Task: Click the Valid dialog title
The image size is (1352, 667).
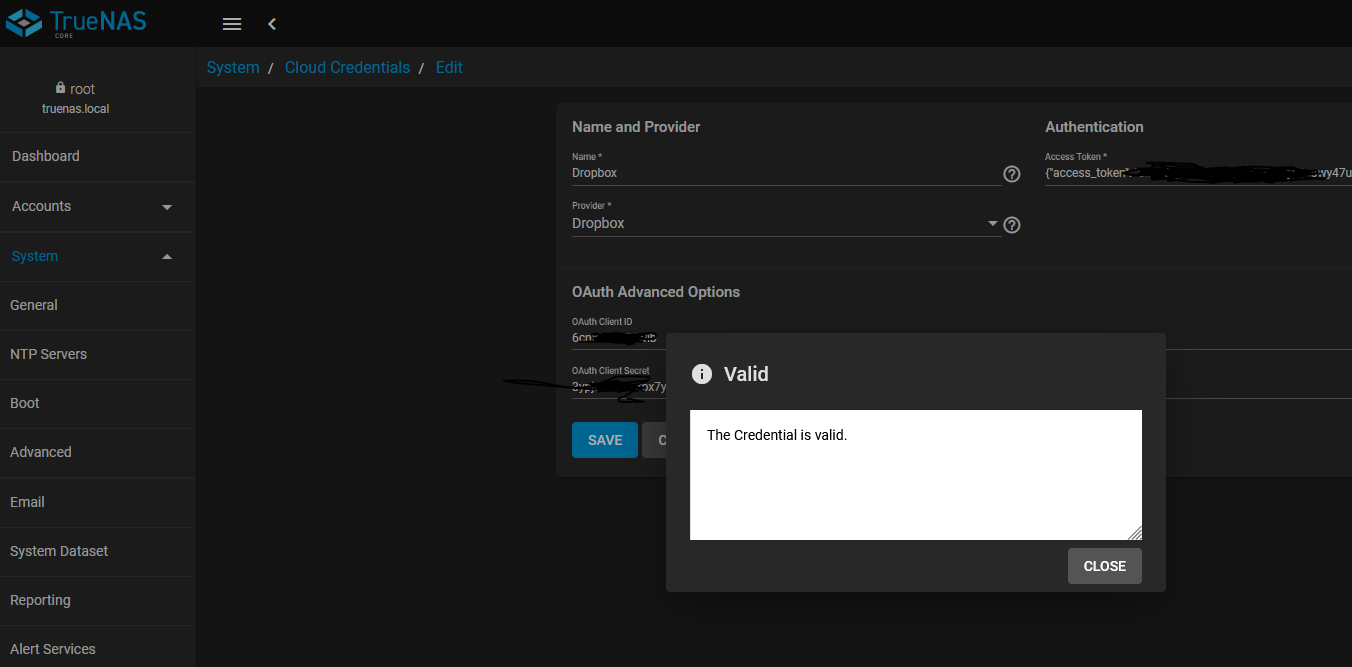Action: 746,374
